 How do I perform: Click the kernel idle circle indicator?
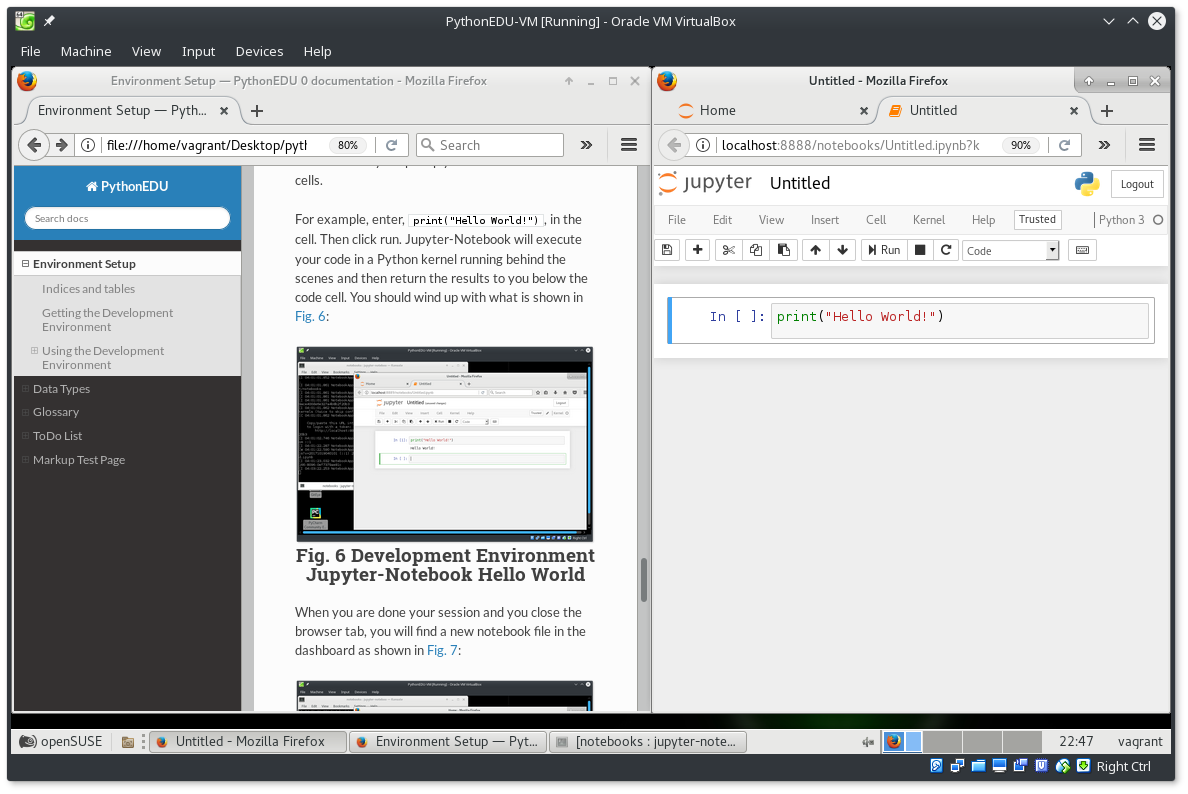pos(1158,220)
